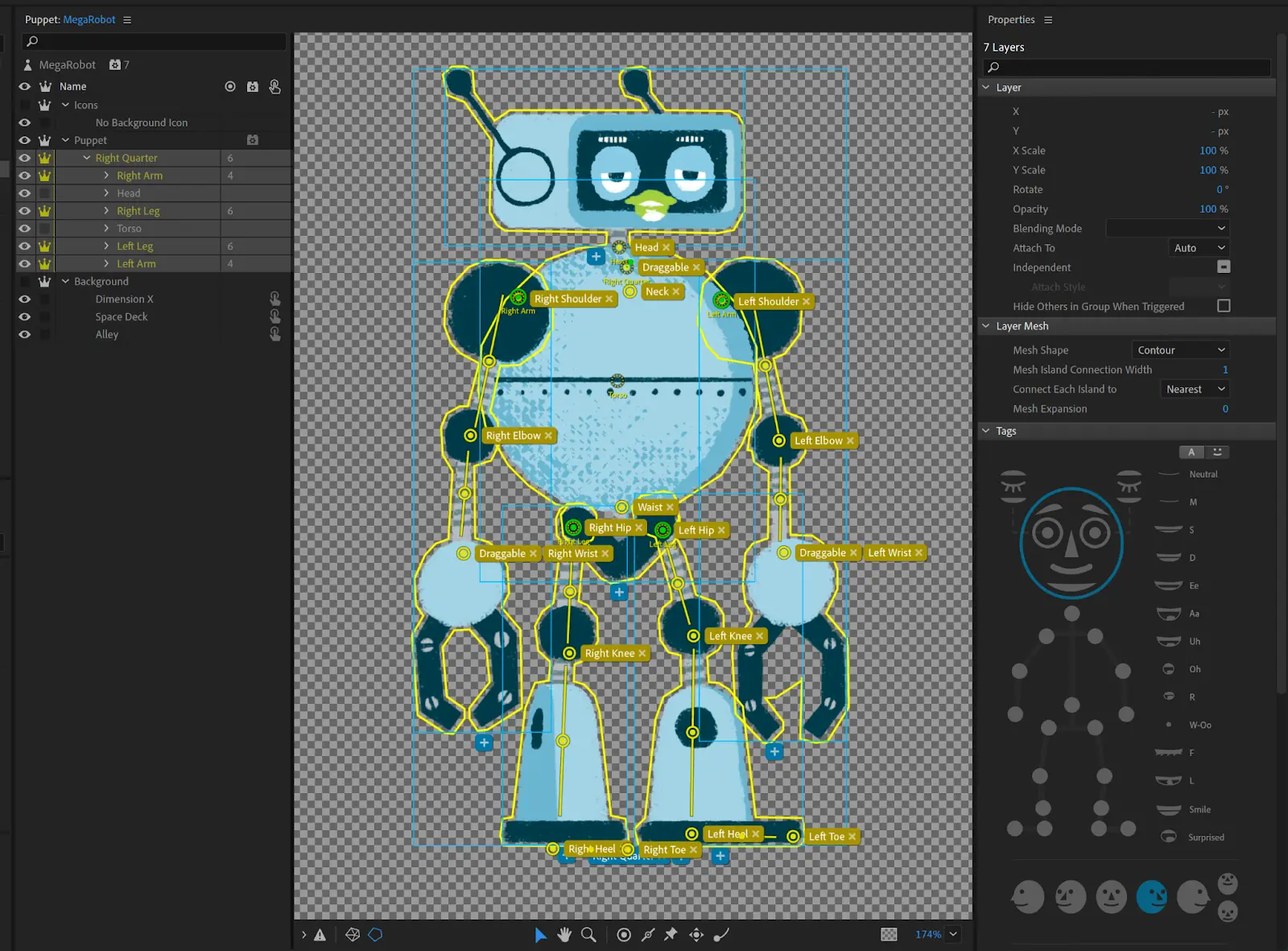Screen dimensions: 1288x951
Task: Select the Zoom magnifier tool
Action: 588,934
